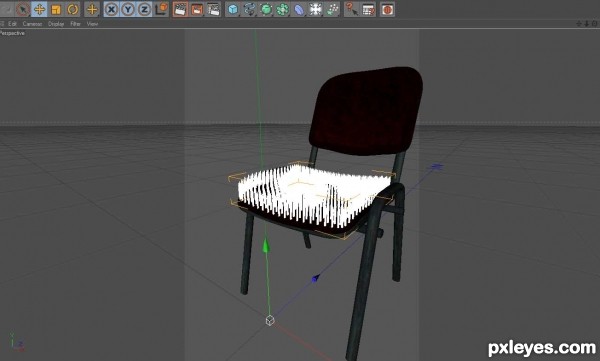Open the viewport Display menu

(x=56, y=24)
